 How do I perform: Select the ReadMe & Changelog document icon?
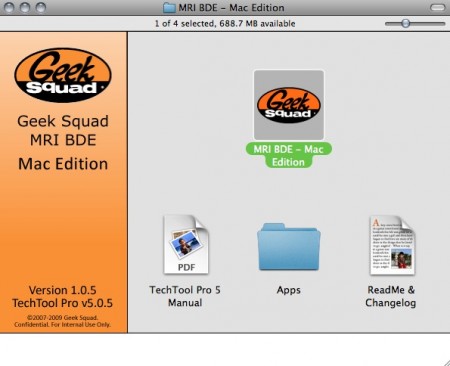point(392,245)
